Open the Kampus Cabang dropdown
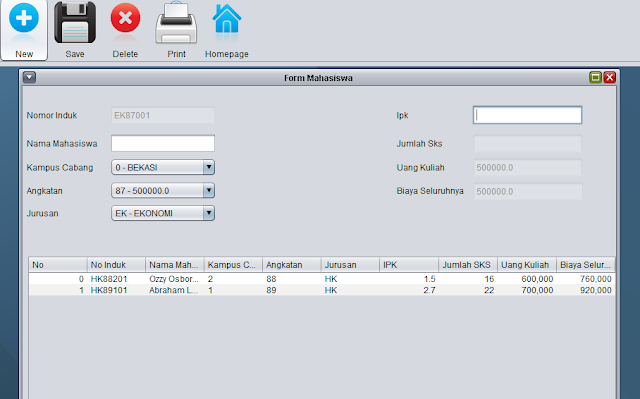This screenshot has height=399, width=640. (x=163, y=167)
